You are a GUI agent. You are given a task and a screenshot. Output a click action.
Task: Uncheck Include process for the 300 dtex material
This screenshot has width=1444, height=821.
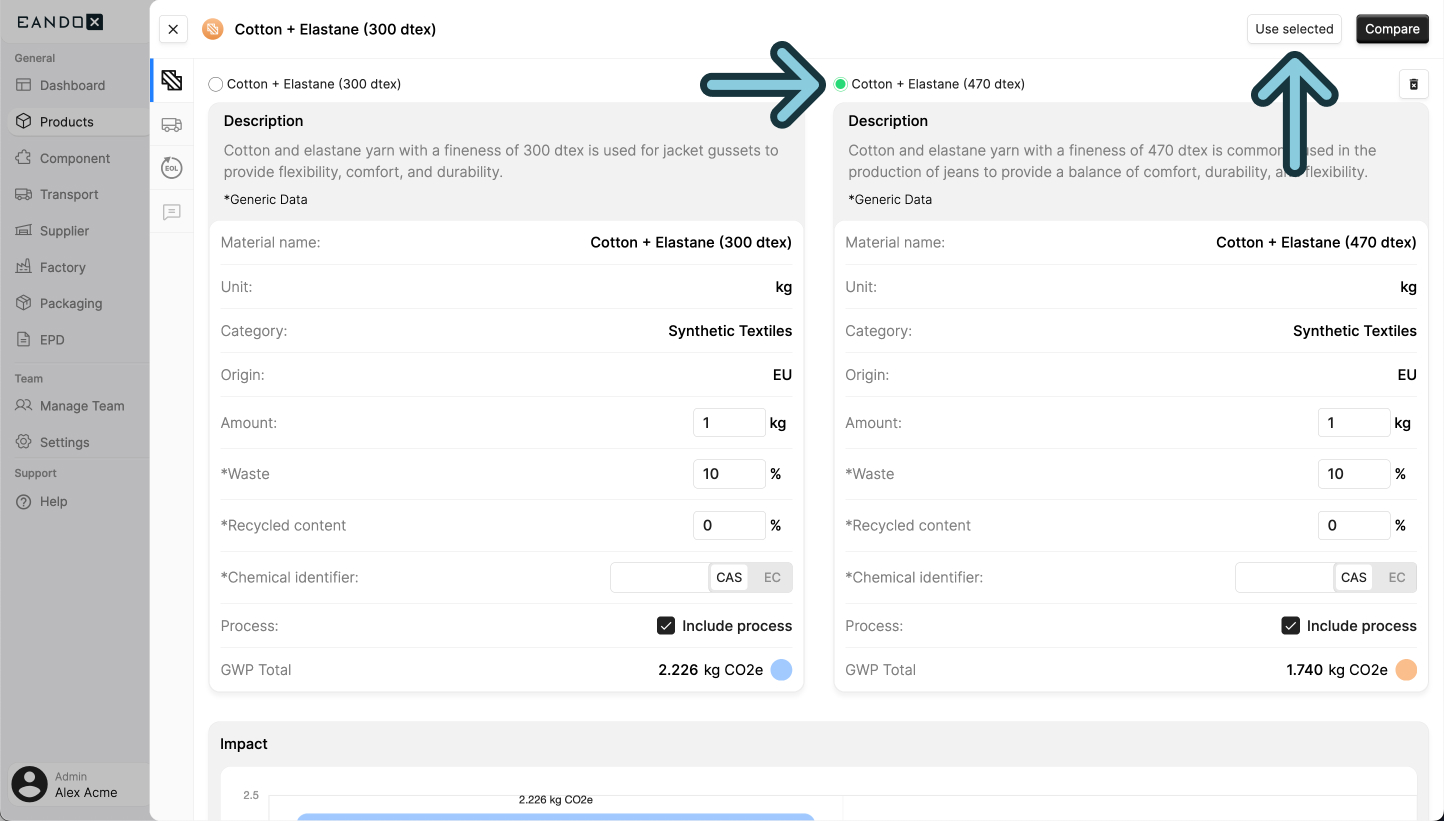666,625
